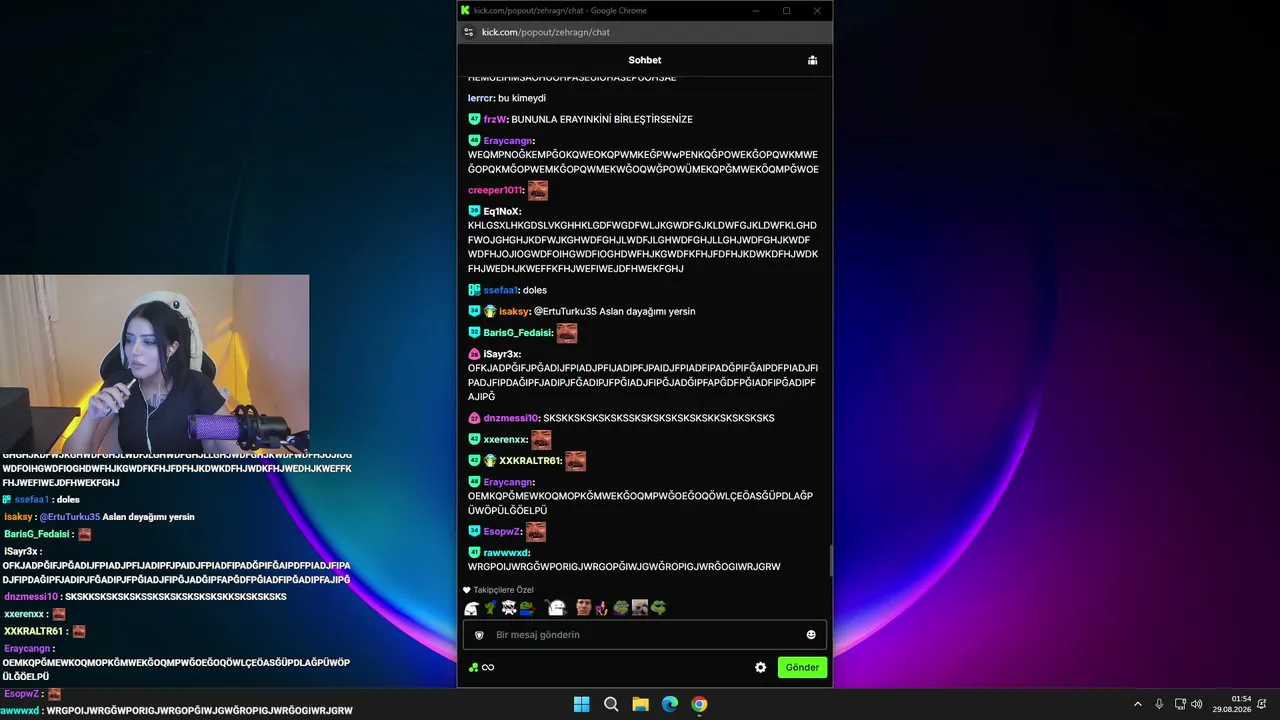The width and height of the screenshot is (1280, 720).
Task: Click the emote in EsopwZ's popout chat message
Action: pyautogui.click(x=536, y=532)
